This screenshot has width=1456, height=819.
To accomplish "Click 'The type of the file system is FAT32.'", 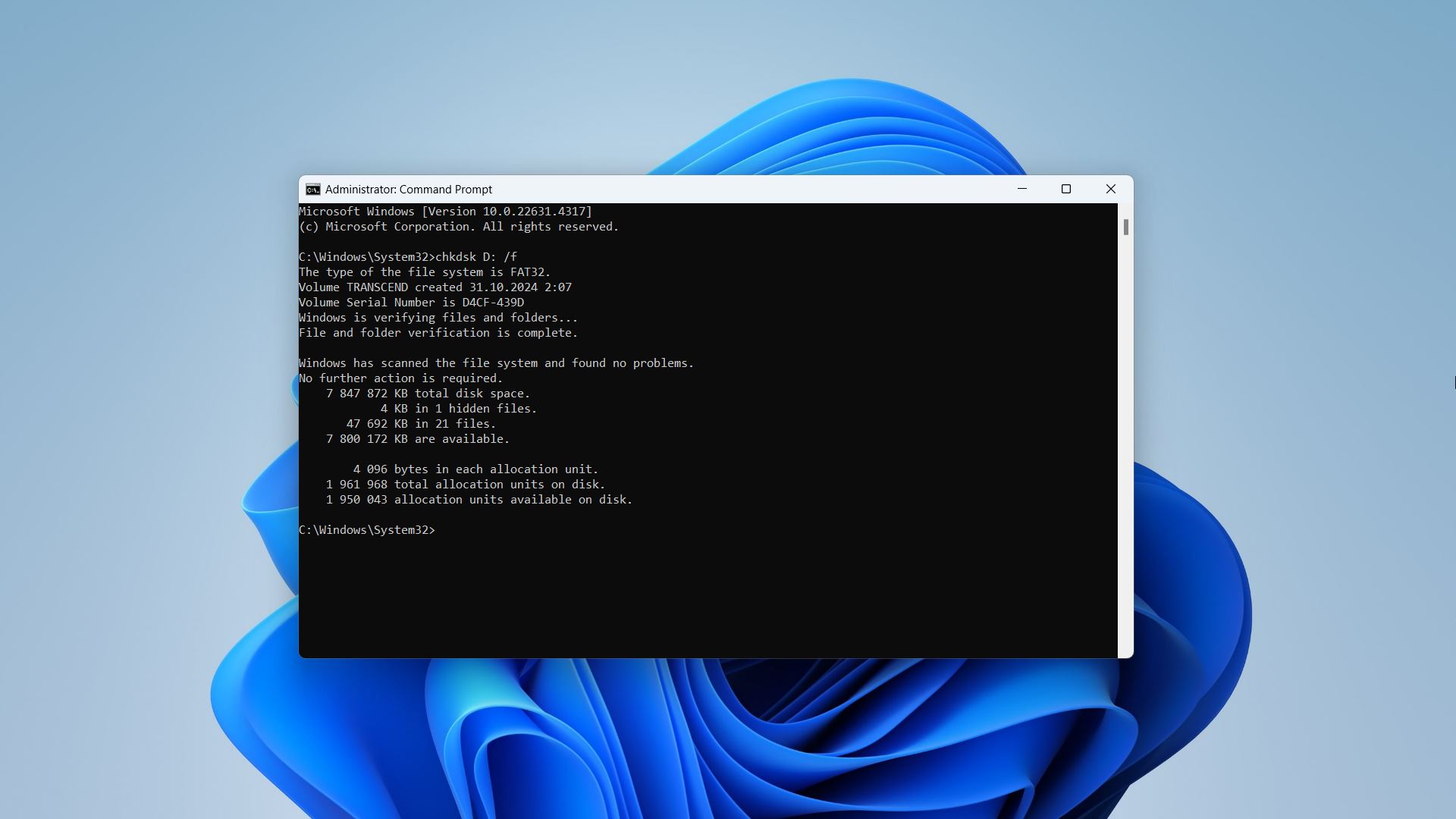I will pos(425,272).
